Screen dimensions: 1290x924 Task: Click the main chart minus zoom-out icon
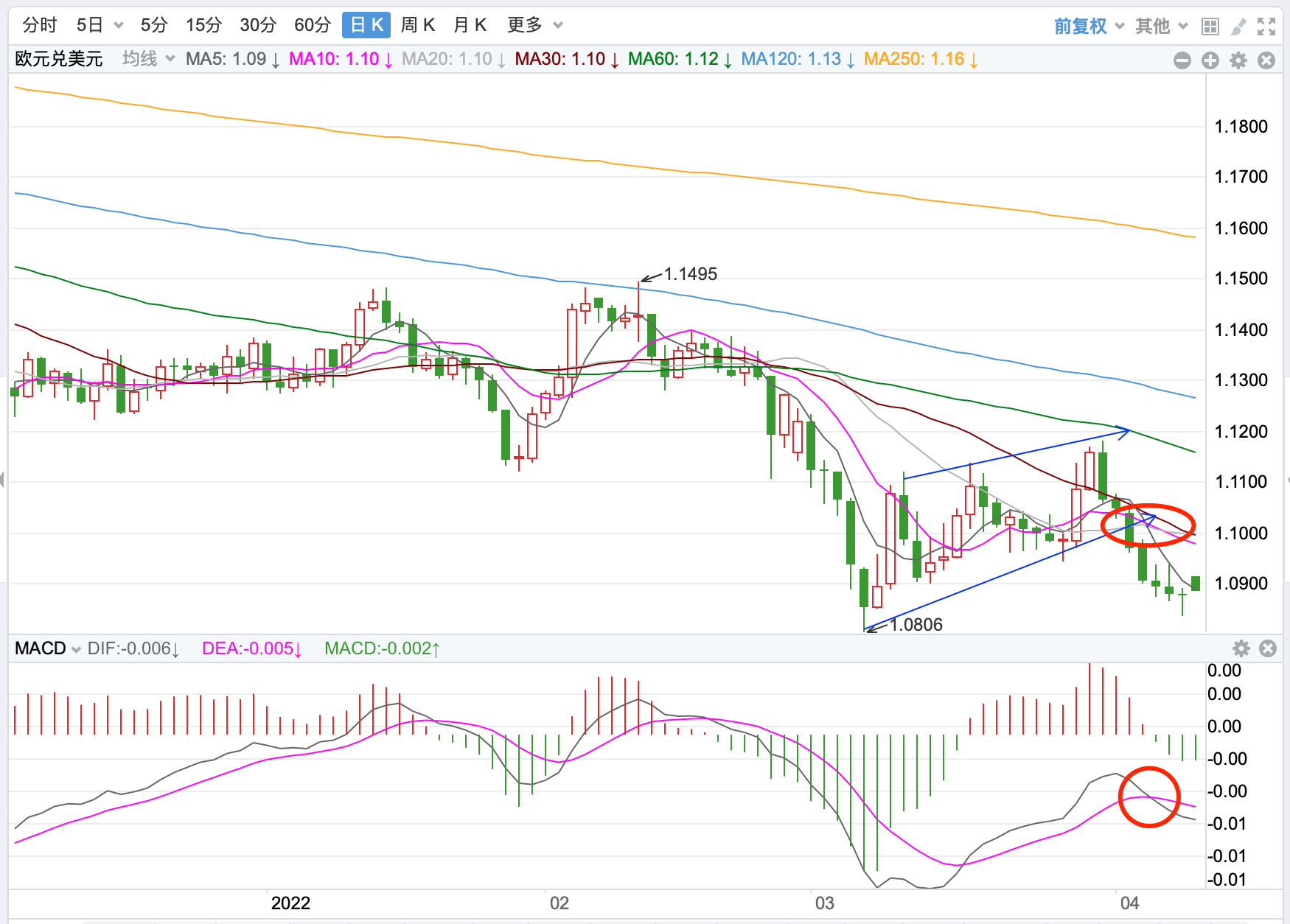[1182, 60]
